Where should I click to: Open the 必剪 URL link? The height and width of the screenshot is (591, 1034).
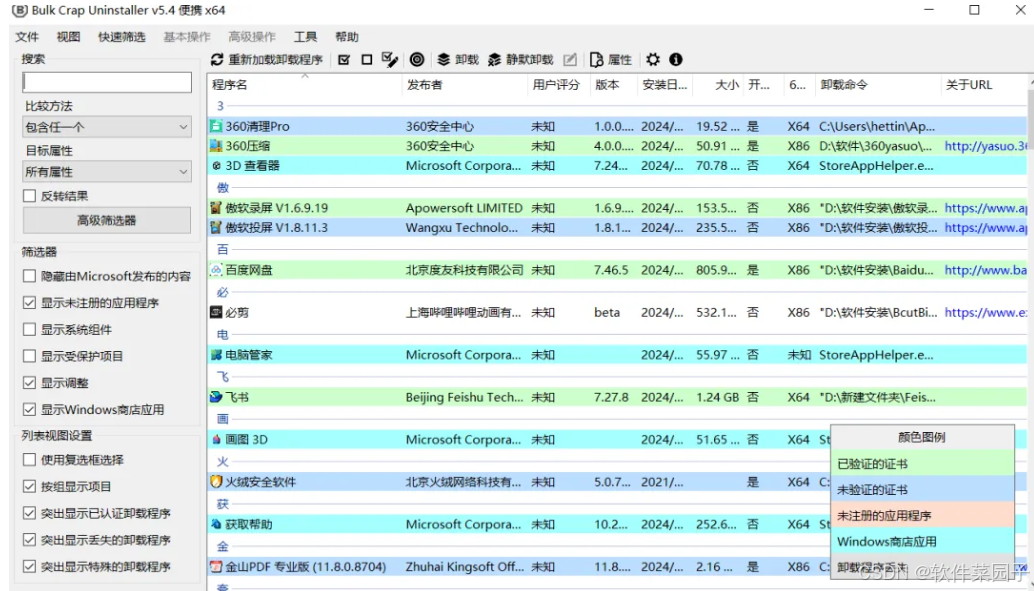tap(985, 312)
